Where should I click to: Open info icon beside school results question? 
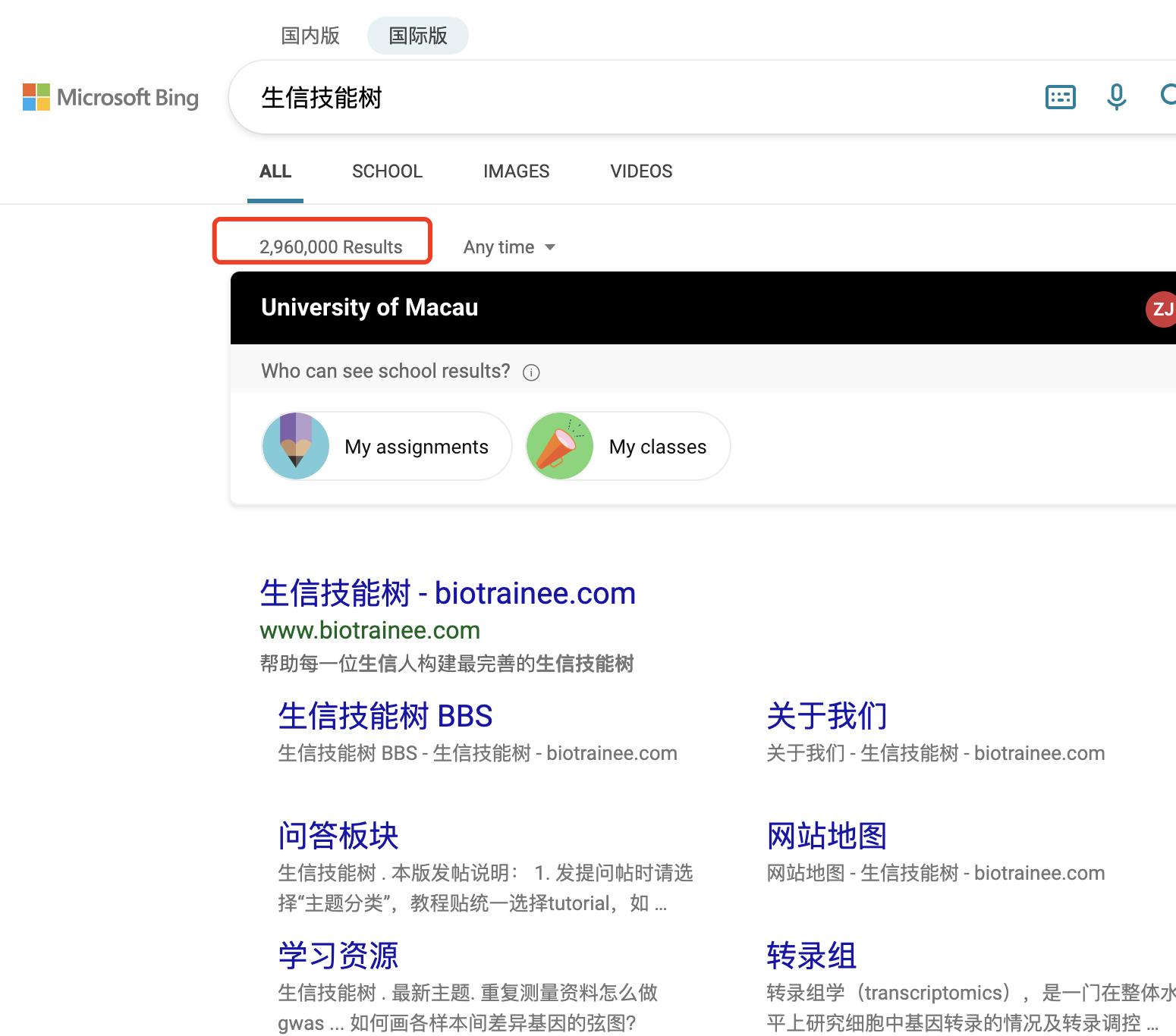531,372
